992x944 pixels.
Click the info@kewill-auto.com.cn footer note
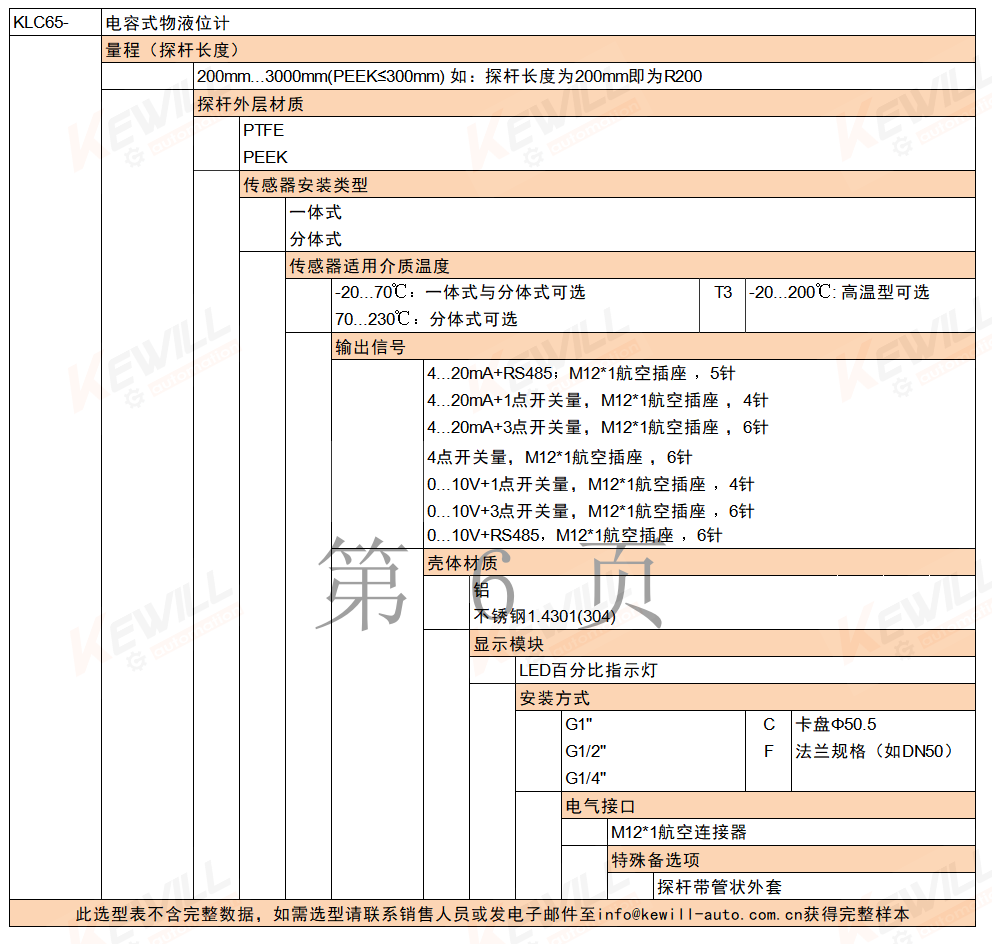pyautogui.click(x=492, y=914)
